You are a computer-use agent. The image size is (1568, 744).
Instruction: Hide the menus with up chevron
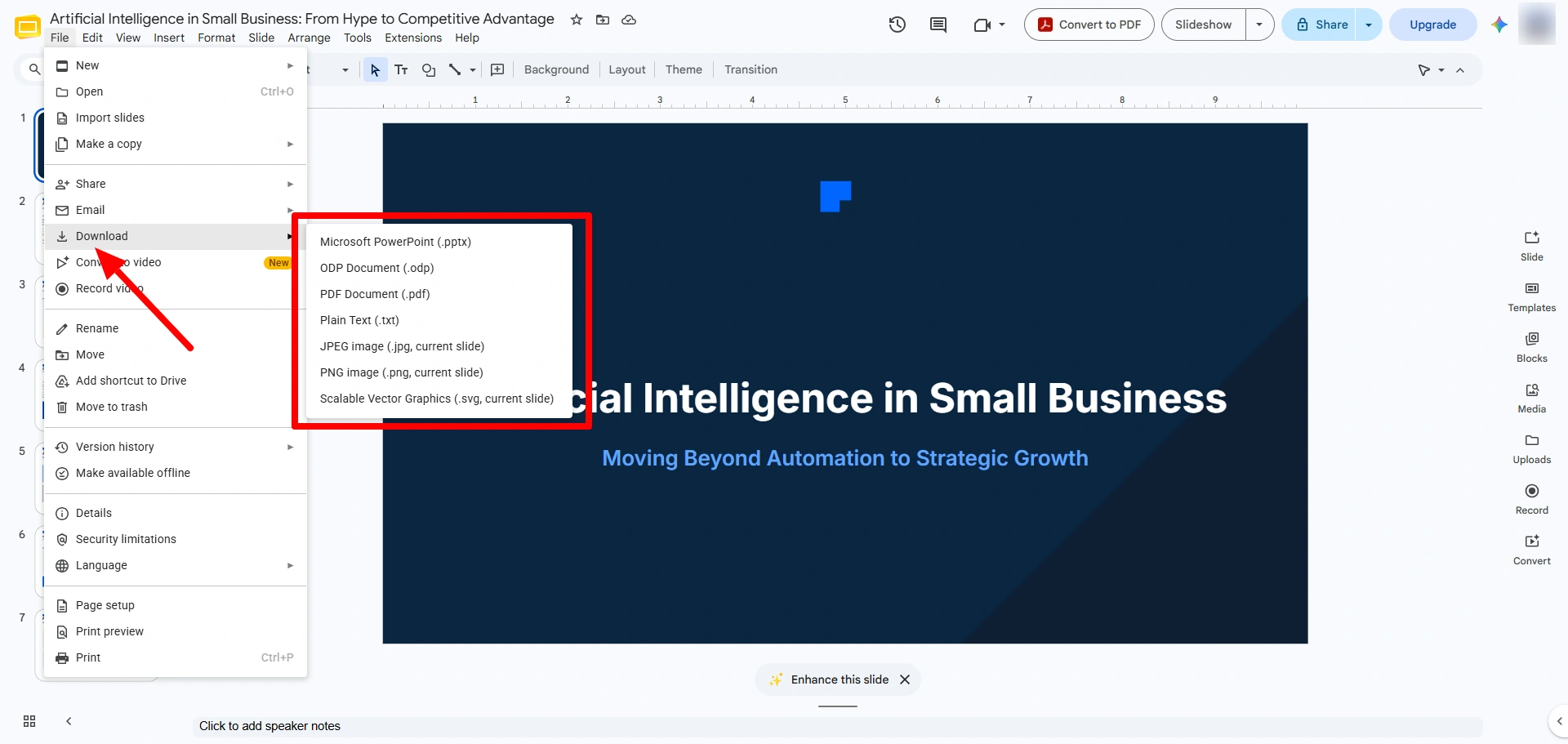pos(1460,70)
